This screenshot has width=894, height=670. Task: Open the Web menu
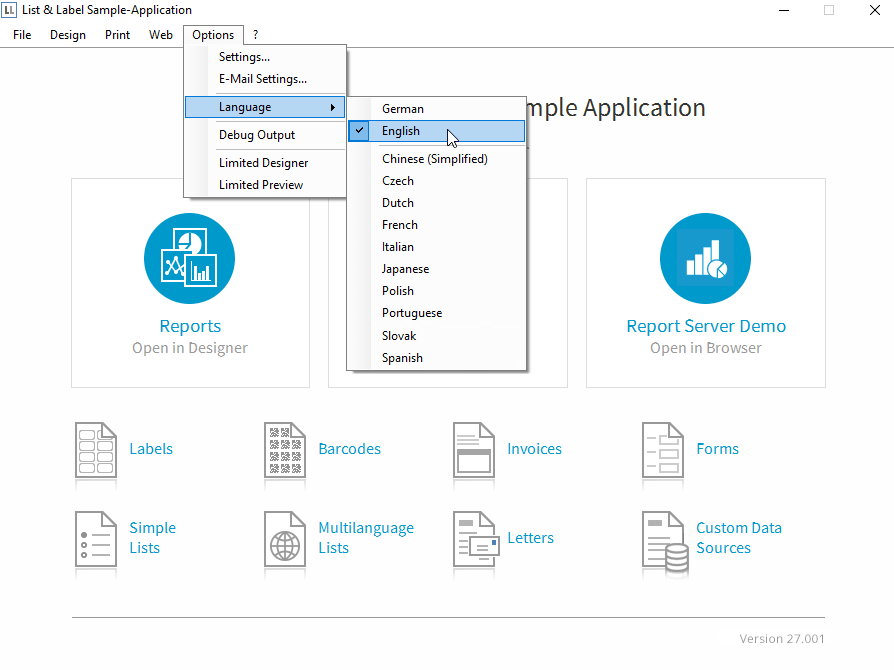point(161,35)
